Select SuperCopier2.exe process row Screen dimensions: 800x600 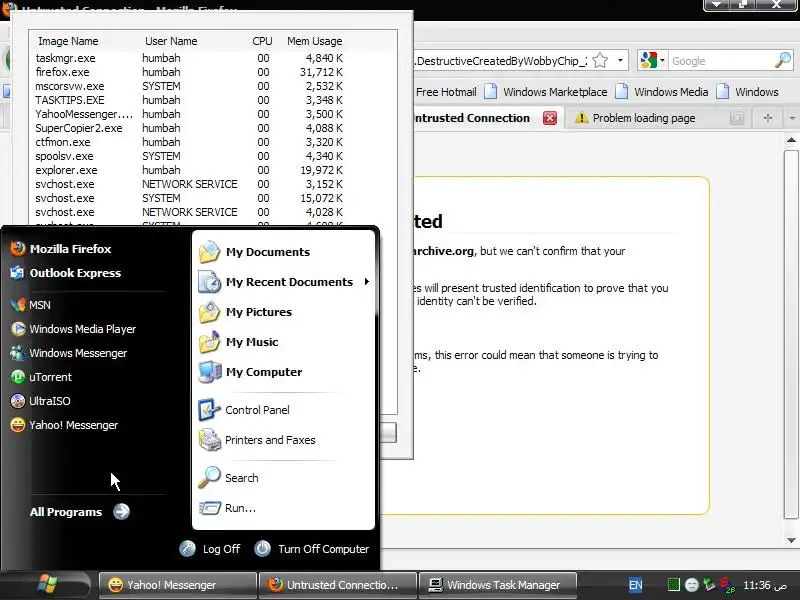pyautogui.click(x=189, y=128)
